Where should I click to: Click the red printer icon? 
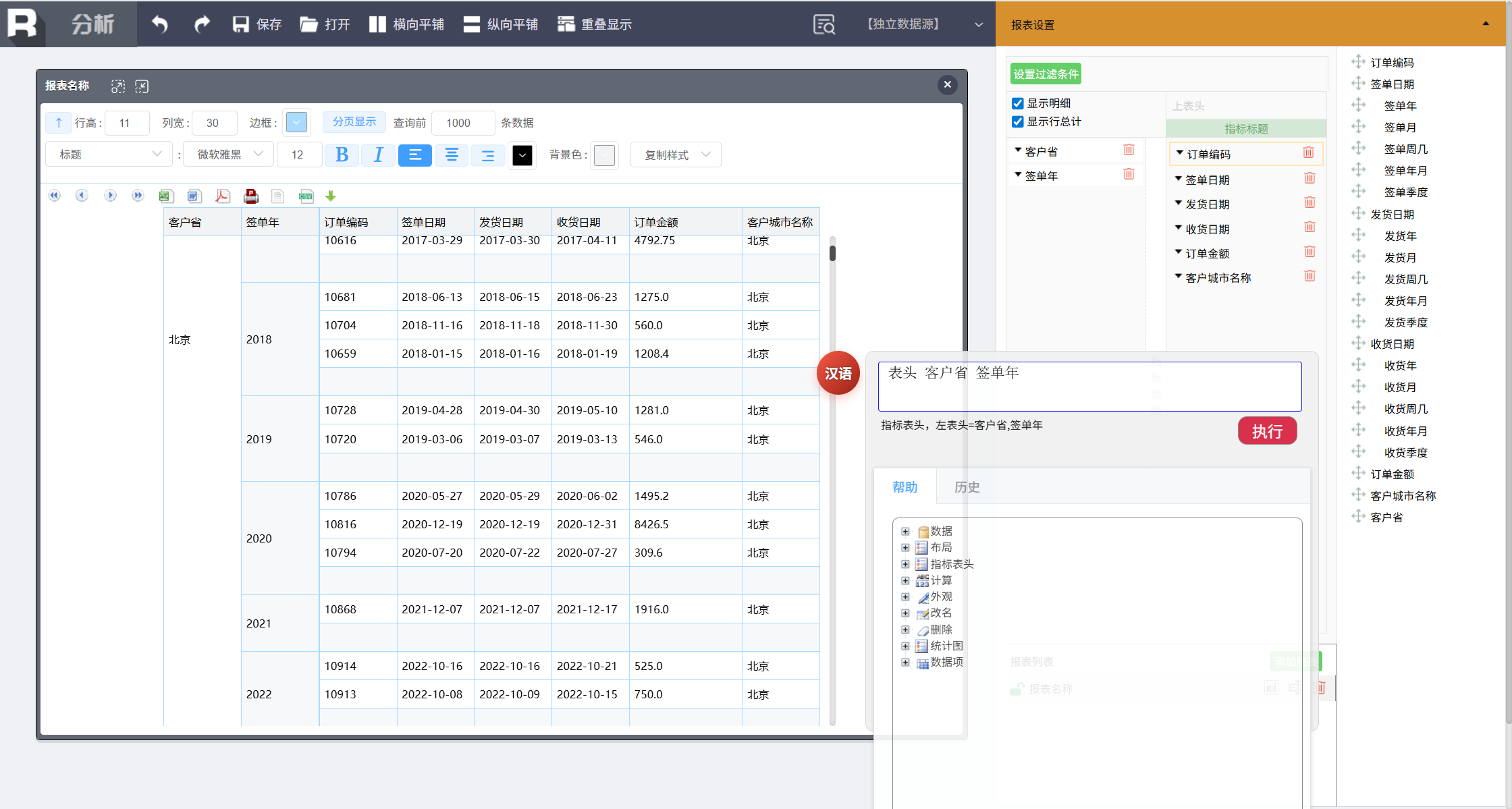(x=251, y=196)
